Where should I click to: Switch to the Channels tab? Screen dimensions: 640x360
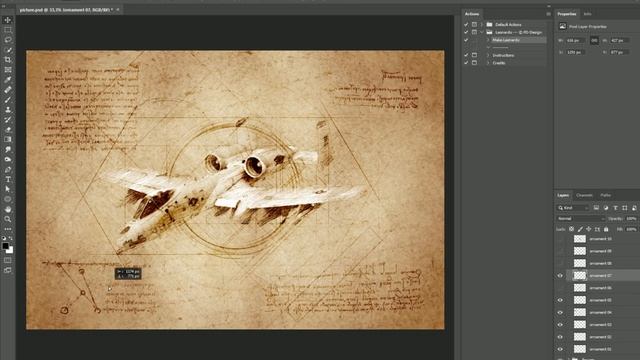tap(584, 196)
